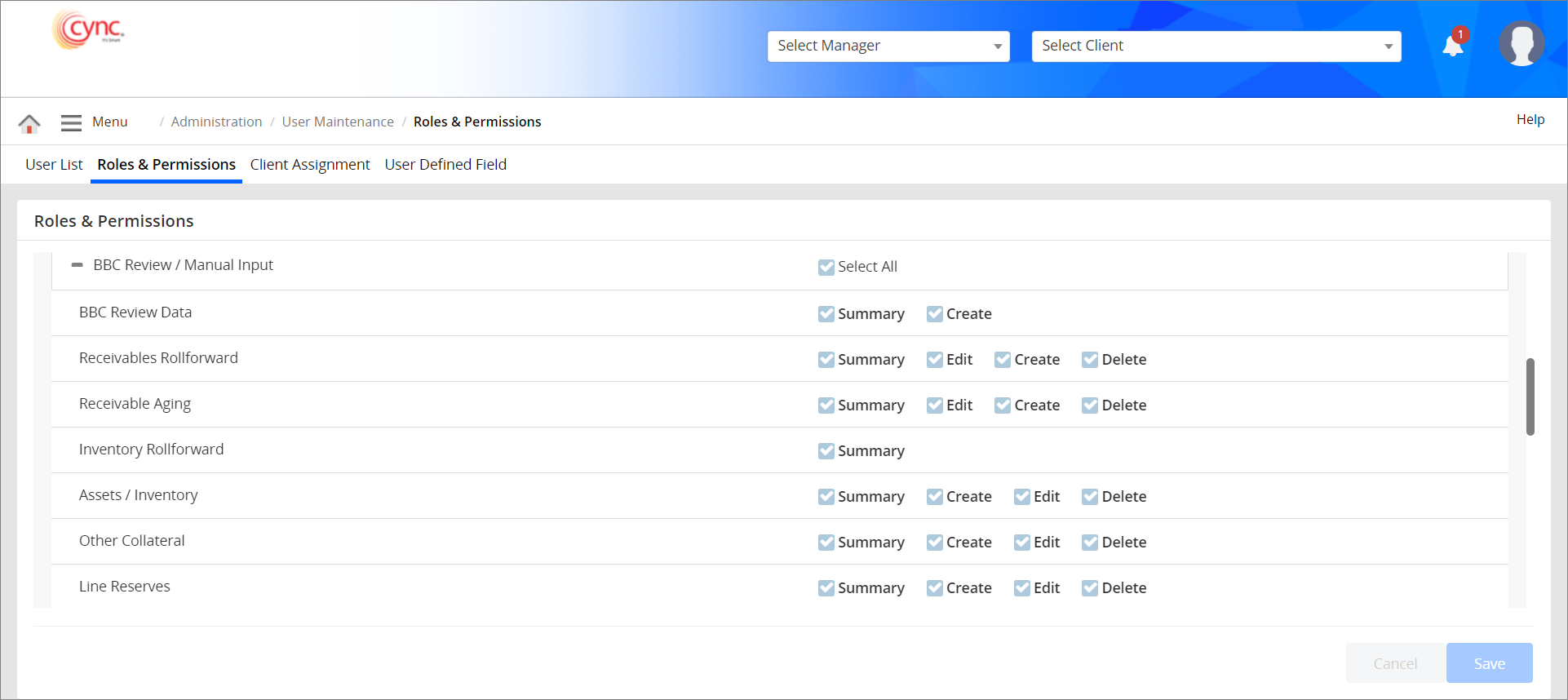This screenshot has height=700, width=1568.
Task: Toggle Edit for Other Collateral
Action: pyautogui.click(x=1021, y=543)
